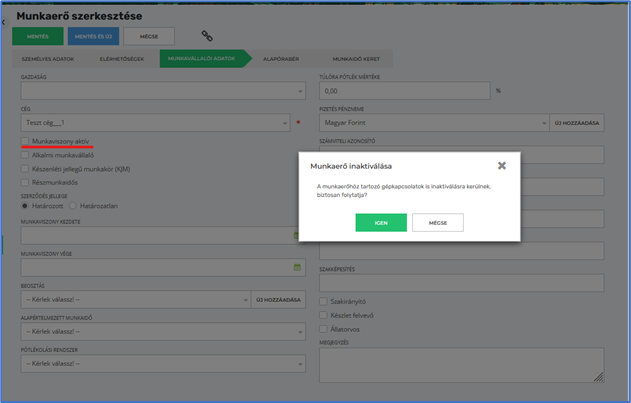Close the Munkaerő inaktiválása dialog
The height and width of the screenshot is (403, 631).
point(502,166)
